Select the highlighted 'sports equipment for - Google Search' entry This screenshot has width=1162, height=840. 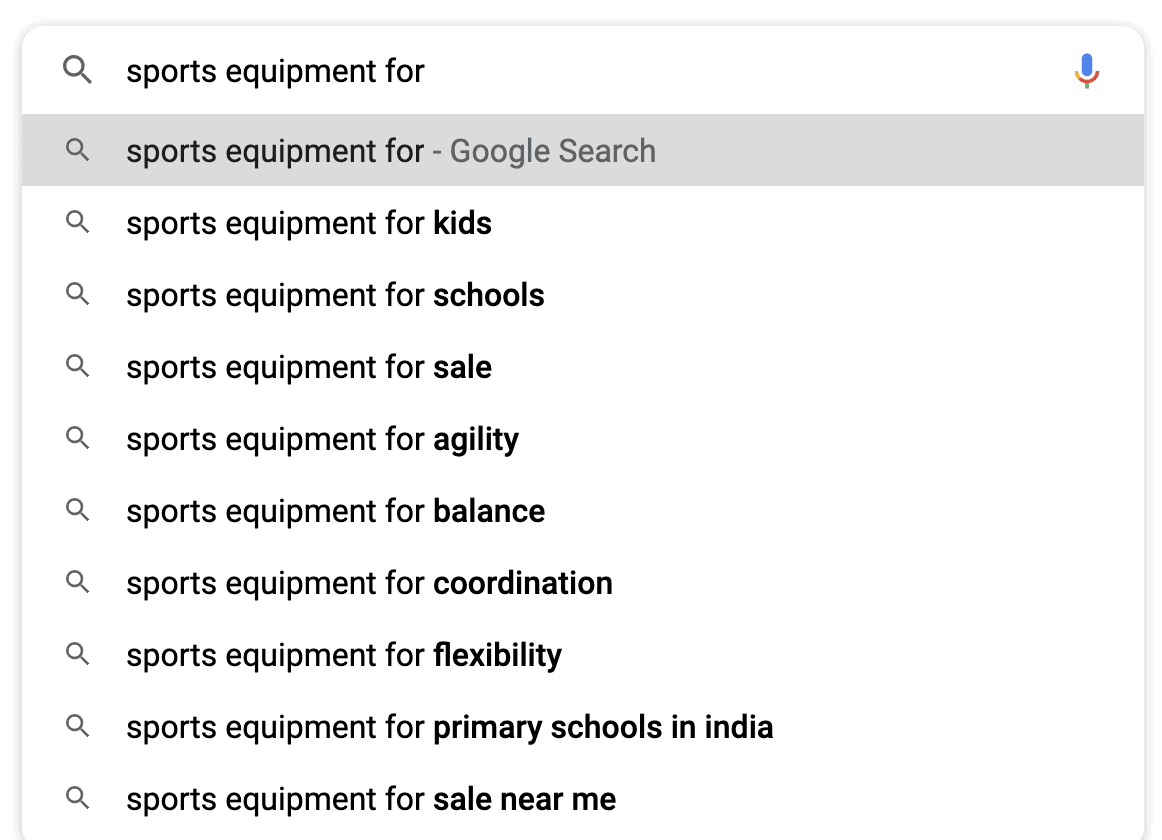tap(390, 151)
